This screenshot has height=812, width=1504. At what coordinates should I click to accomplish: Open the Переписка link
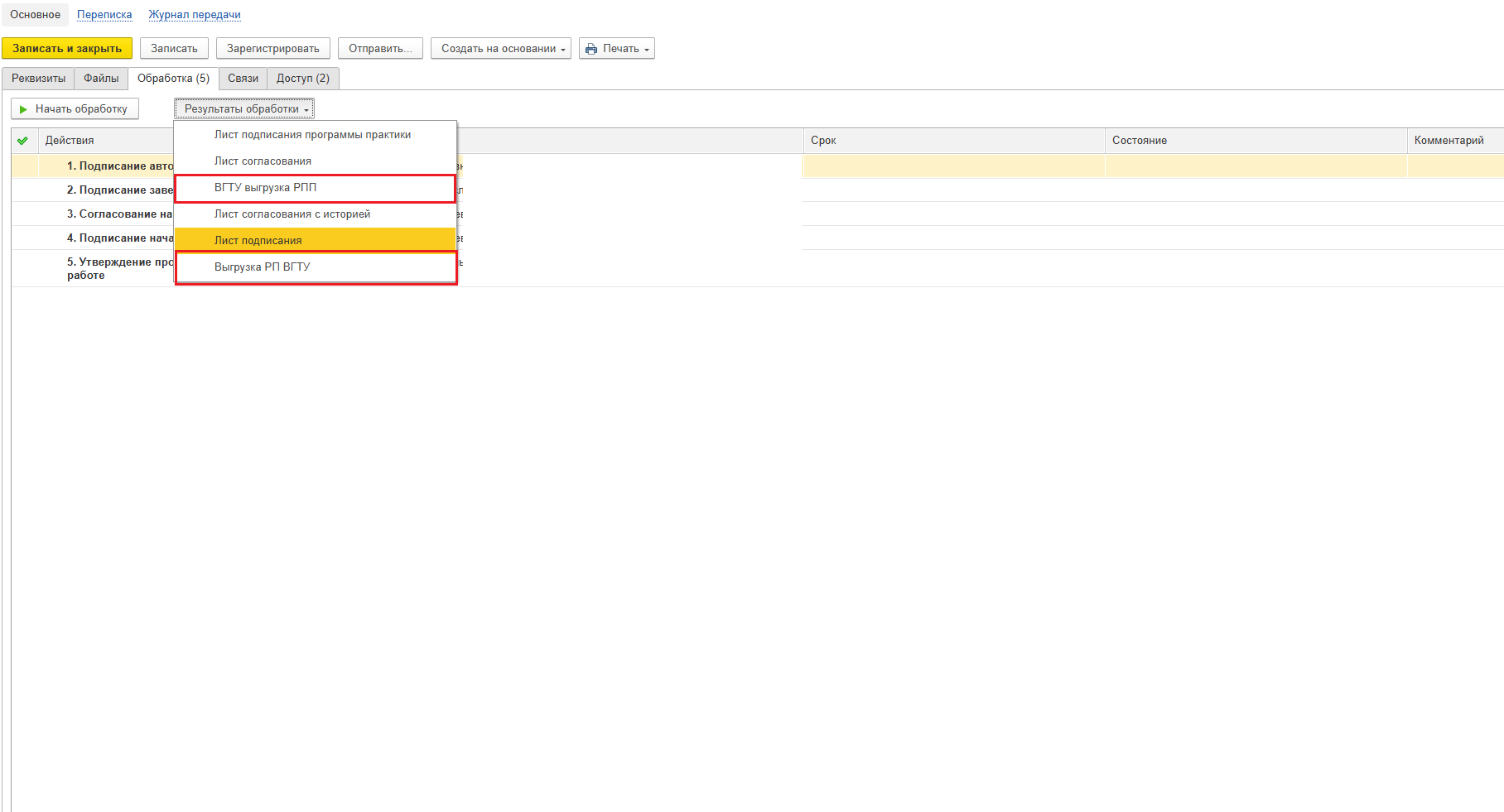pyautogui.click(x=104, y=15)
